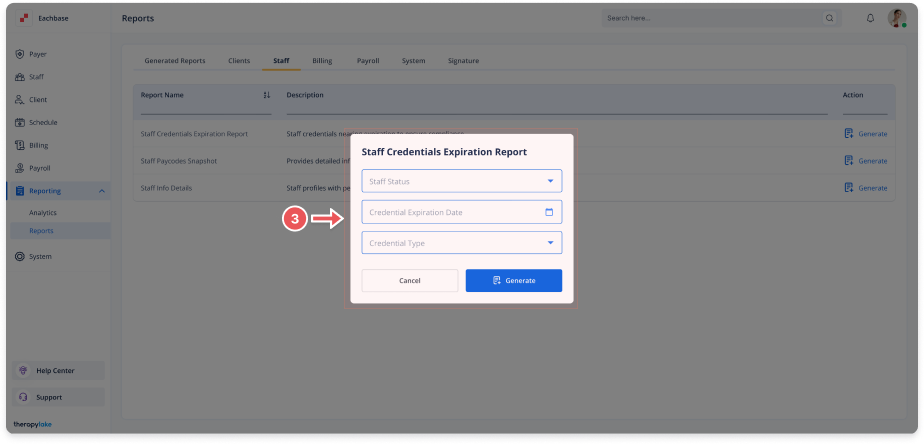Click the Credential Expiration Date field

[x=450, y=212]
